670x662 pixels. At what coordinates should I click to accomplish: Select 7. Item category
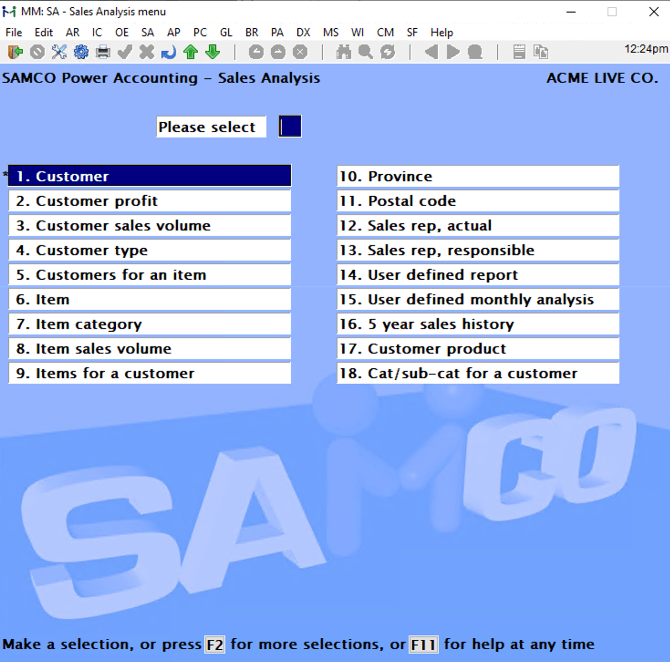pyautogui.click(x=150, y=324)
